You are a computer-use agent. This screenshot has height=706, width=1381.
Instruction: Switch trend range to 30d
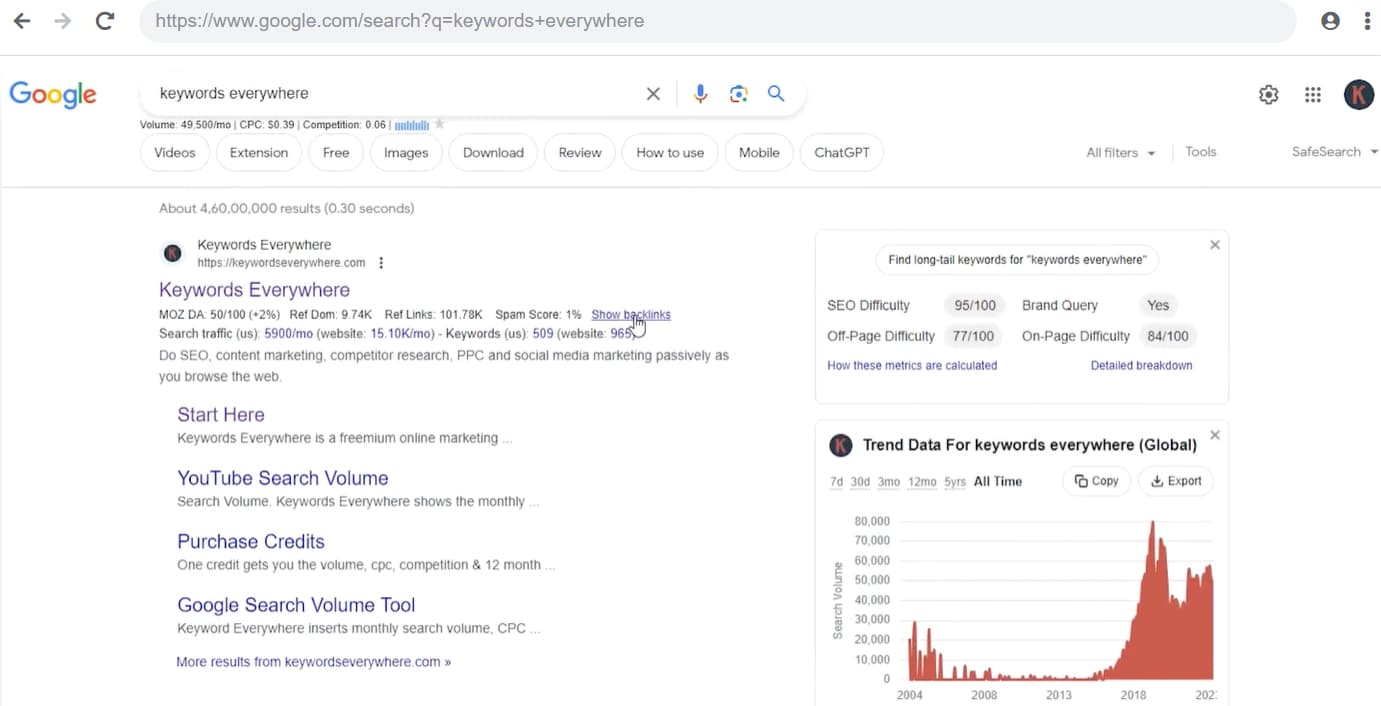pyautogui.click(x=860, y=482)
